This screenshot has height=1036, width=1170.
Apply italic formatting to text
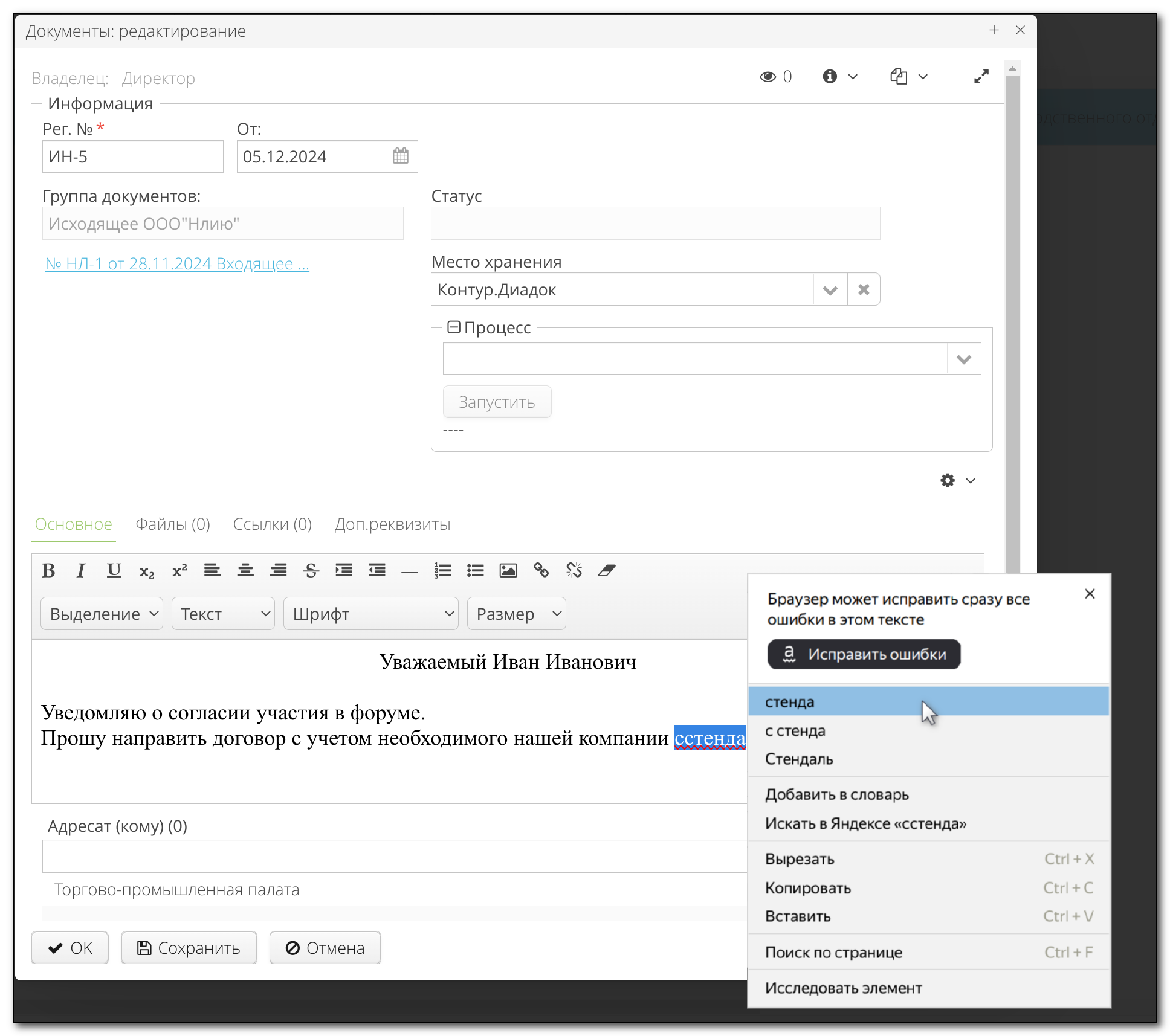[81, 570]
